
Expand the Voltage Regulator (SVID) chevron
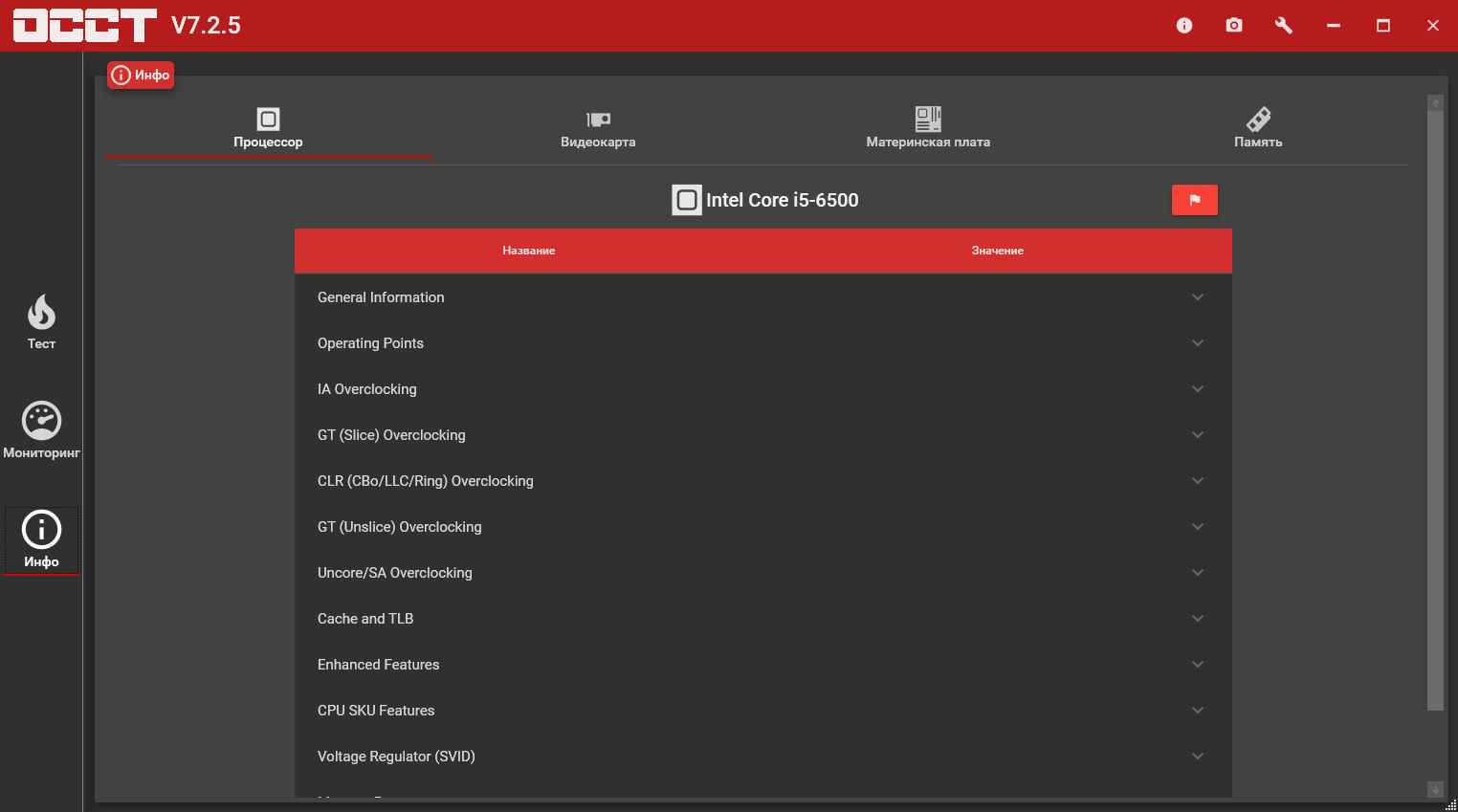1198,757
